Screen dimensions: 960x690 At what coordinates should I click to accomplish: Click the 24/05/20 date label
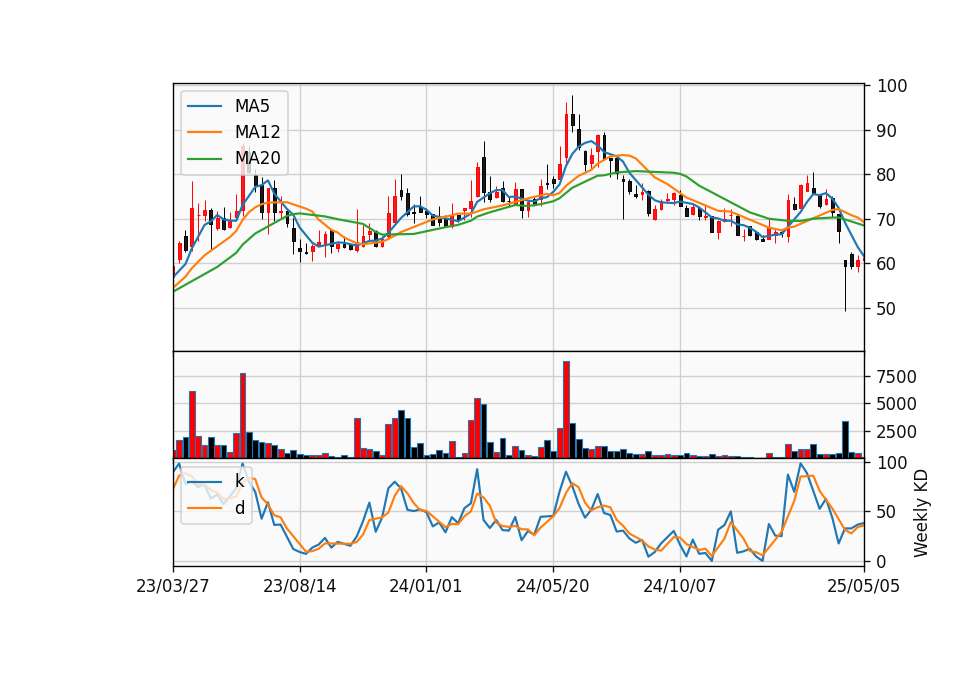pos(553,586)
